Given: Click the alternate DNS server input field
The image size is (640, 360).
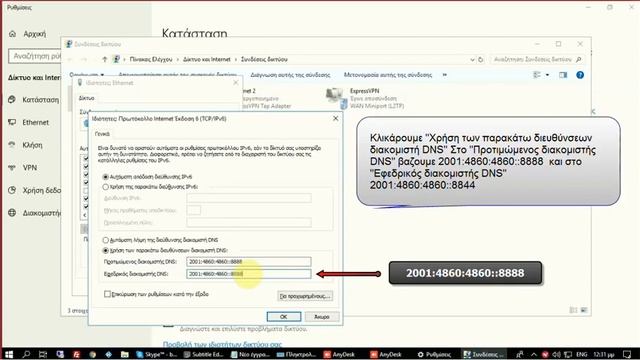Looking at the screenshot, I should point(249,274).
